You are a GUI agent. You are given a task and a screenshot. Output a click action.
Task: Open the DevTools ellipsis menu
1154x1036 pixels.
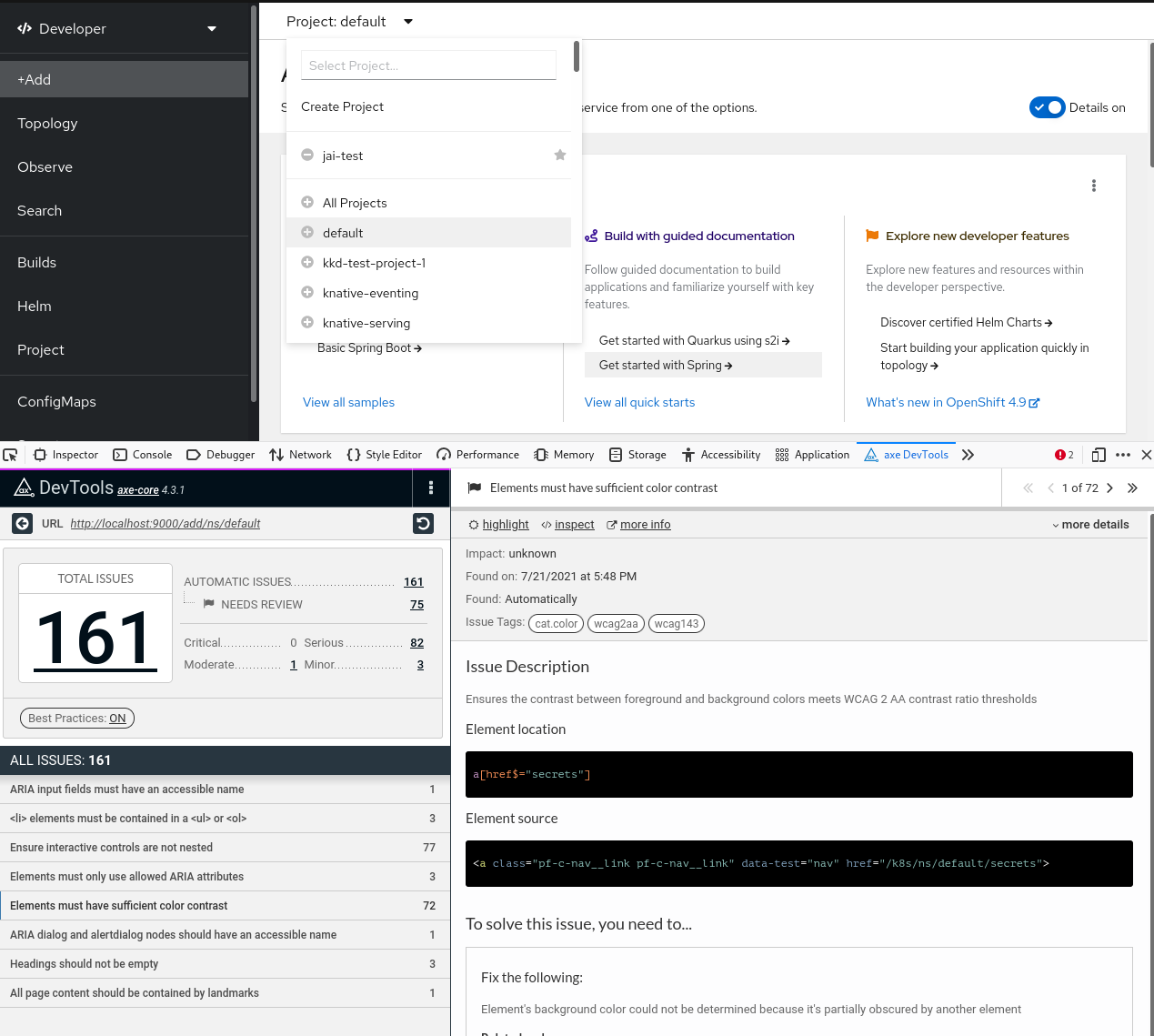[1123, 455]
